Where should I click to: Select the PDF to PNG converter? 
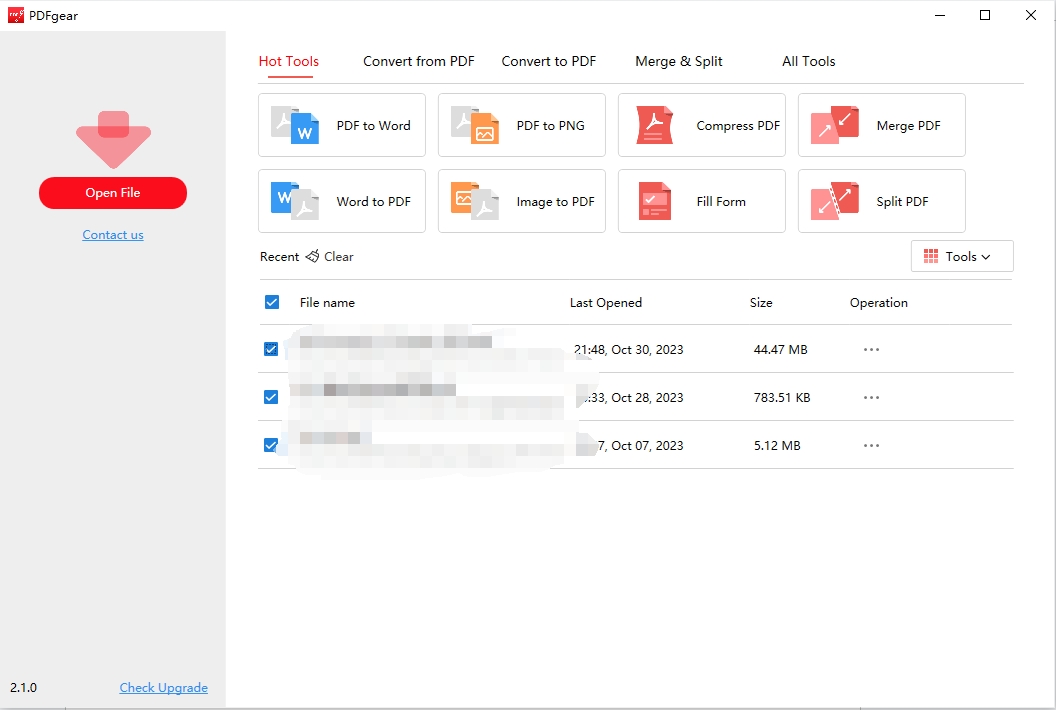pos(521,125)
